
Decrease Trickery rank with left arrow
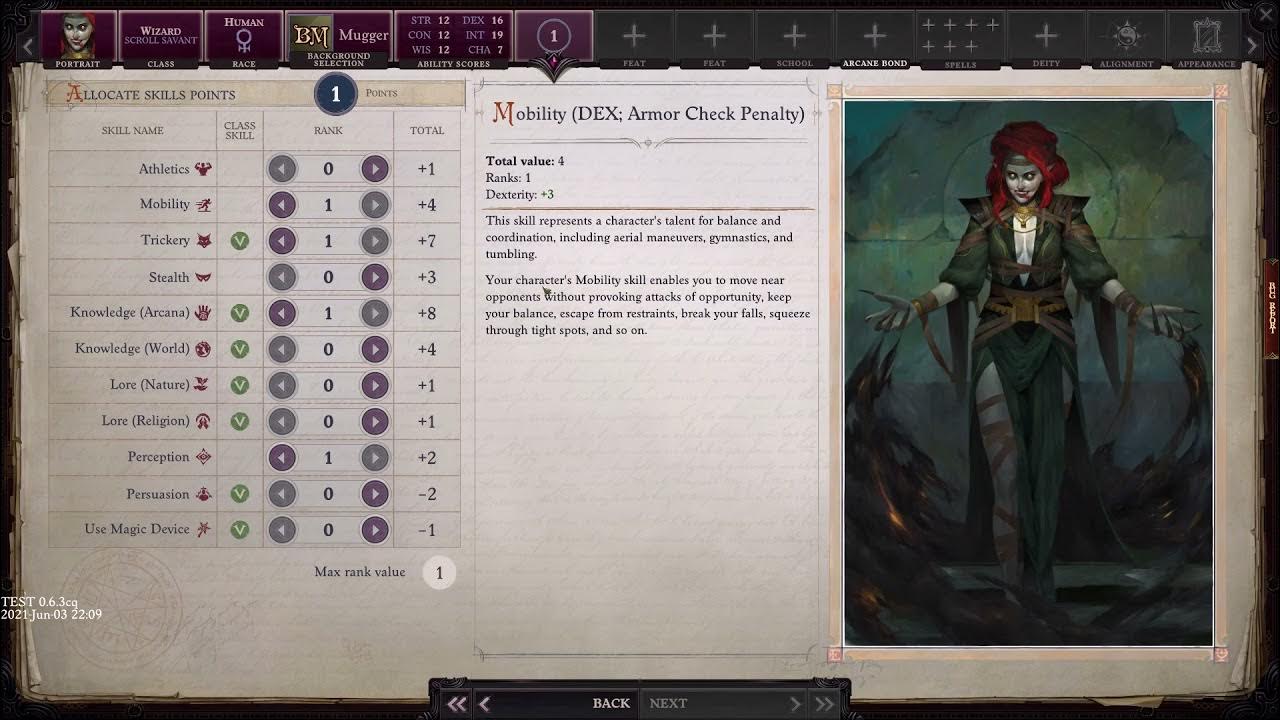pos(282,241)
